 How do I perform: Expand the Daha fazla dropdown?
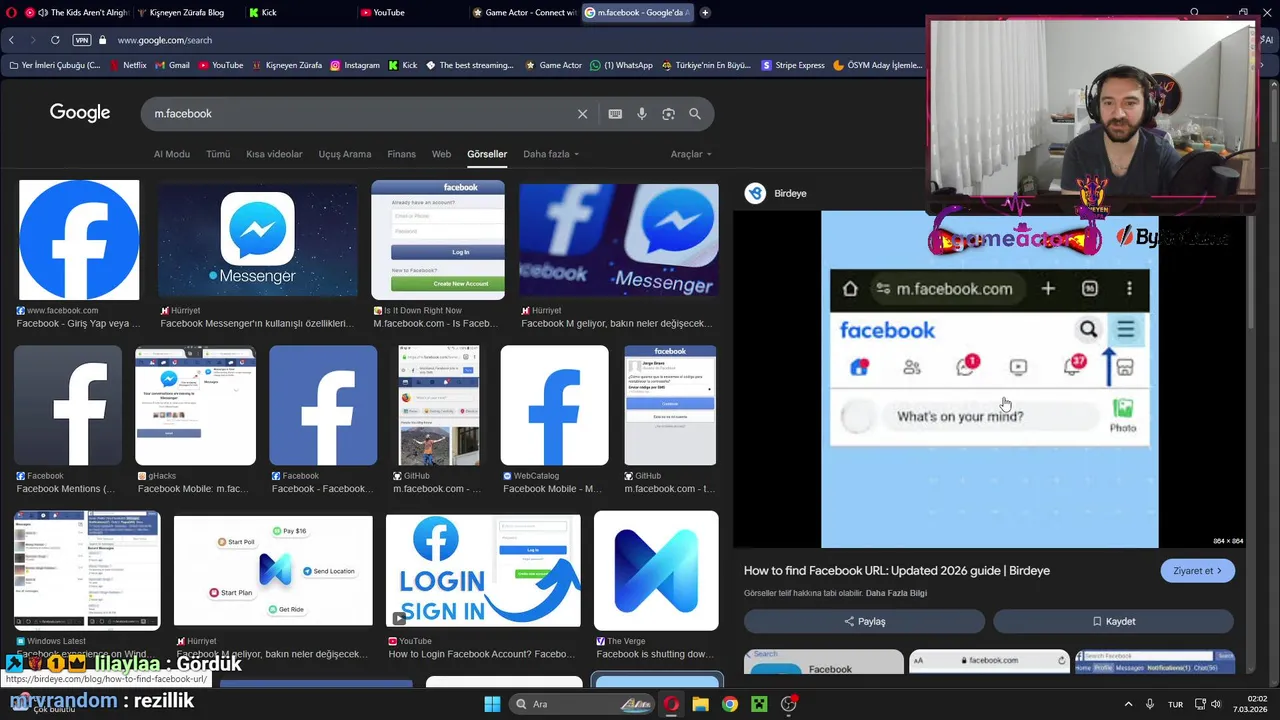click(x=551, y=154)
